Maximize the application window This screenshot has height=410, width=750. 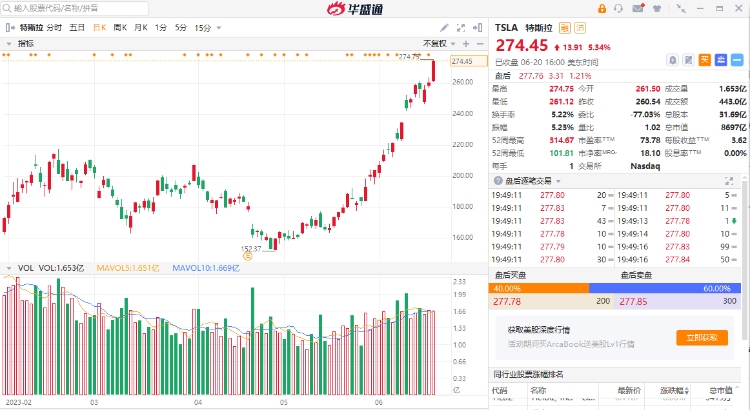(719, 8)
